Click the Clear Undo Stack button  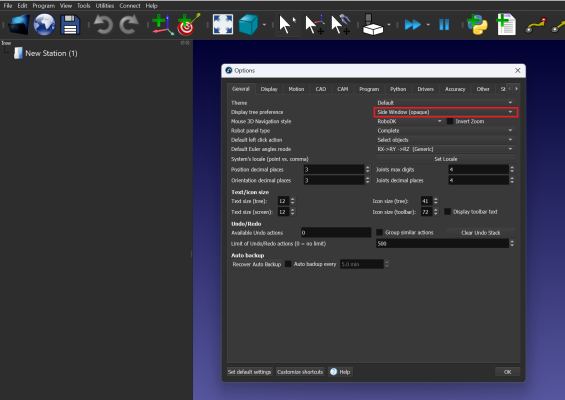coord(481,232)
